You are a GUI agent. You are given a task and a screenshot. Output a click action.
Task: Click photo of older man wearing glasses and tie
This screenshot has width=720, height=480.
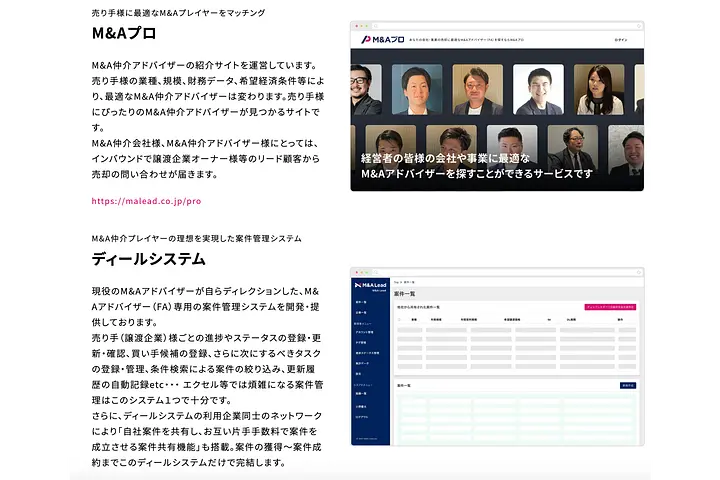point(573,149)
